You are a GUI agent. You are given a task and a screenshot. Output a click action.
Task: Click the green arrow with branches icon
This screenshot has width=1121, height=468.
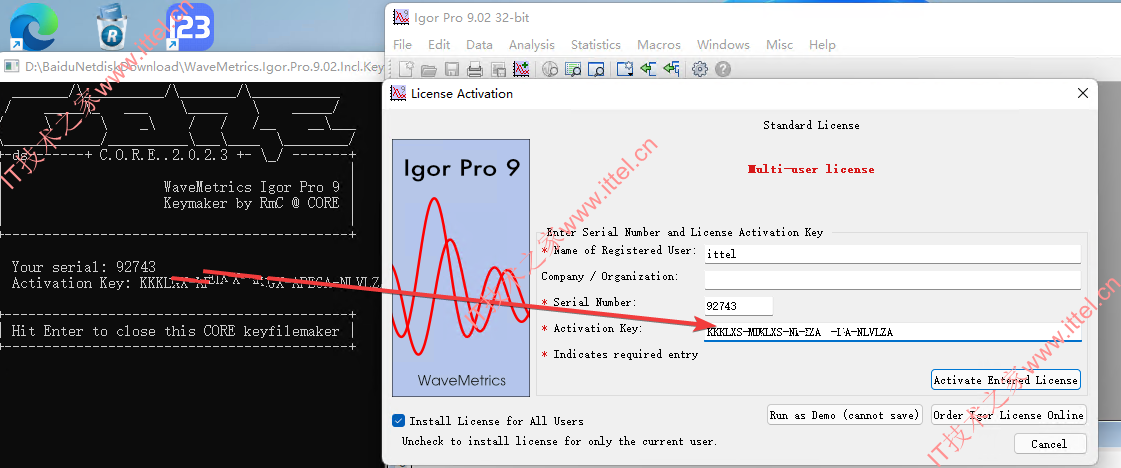point(671,69)
